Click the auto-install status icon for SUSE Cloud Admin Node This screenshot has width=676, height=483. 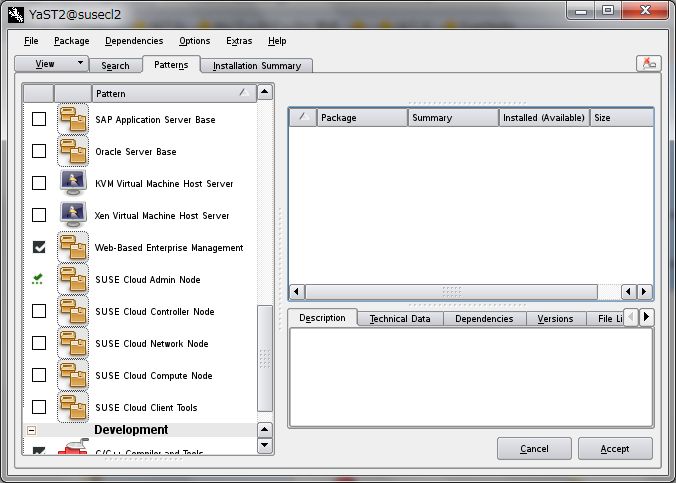point(38,279)
